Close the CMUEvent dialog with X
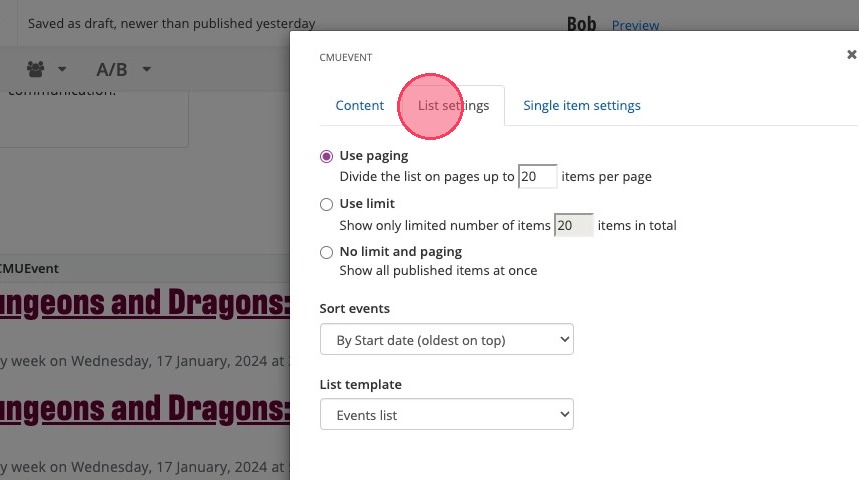 point(851,56)
